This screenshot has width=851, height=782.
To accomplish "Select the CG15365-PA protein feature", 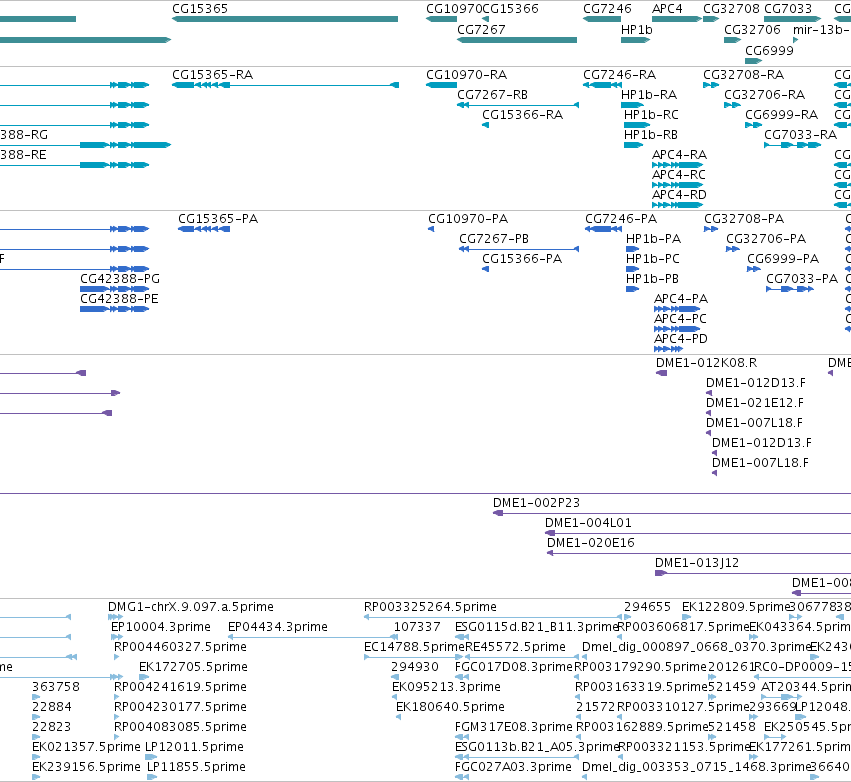I will tap(204, 229).
